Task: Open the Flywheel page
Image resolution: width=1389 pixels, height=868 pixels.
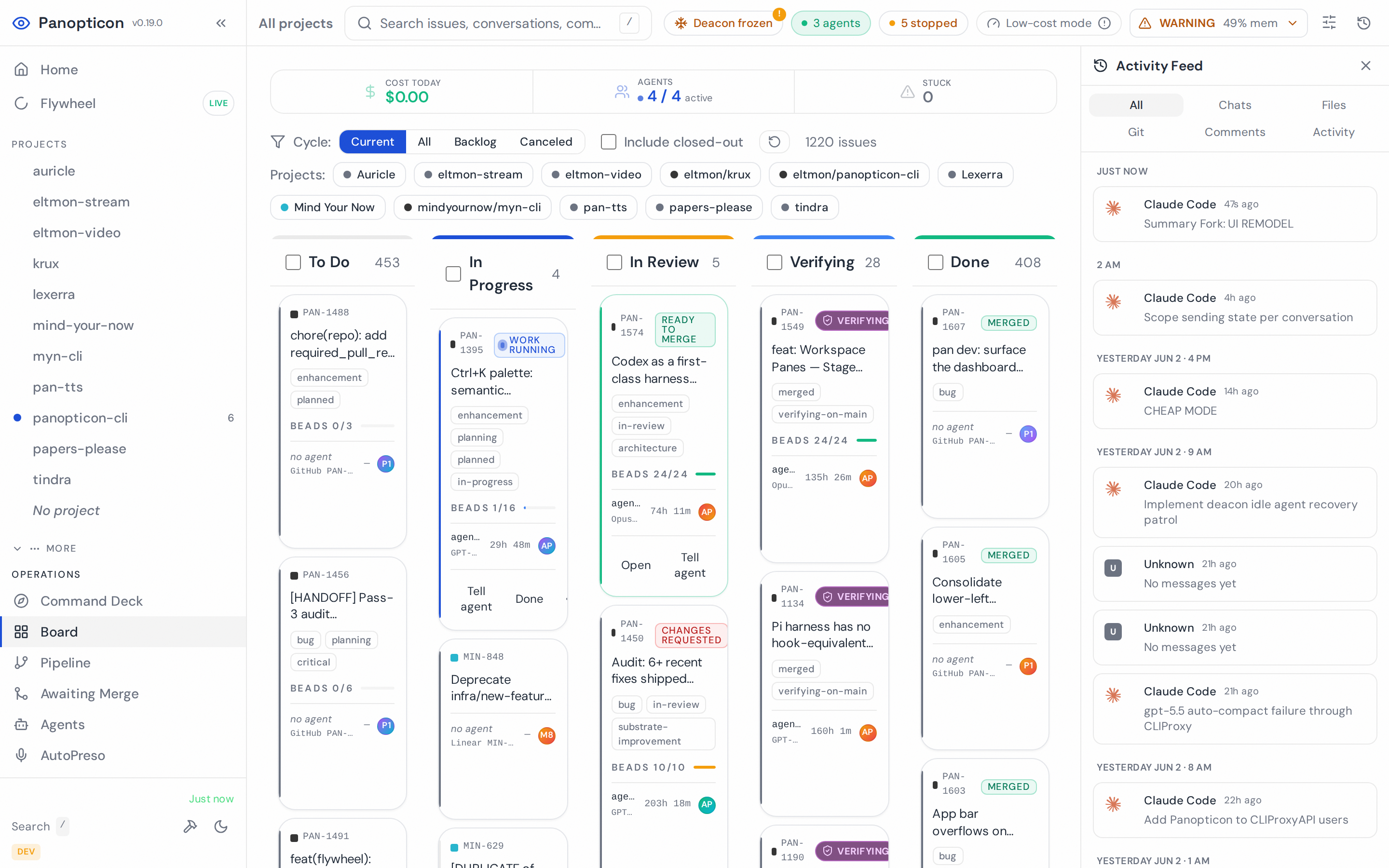Action: point(123,103)
